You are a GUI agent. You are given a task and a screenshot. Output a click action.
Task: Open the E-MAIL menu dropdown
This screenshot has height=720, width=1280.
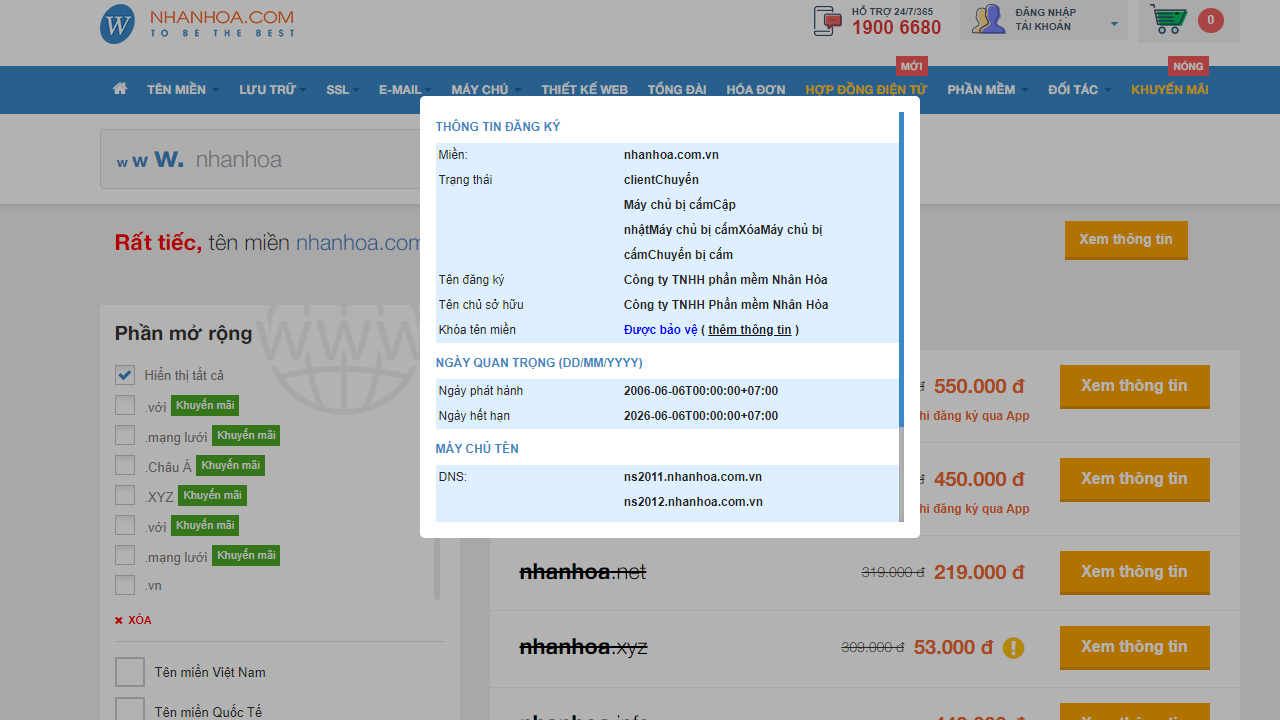pyautogui.click(x=405, y=90)
